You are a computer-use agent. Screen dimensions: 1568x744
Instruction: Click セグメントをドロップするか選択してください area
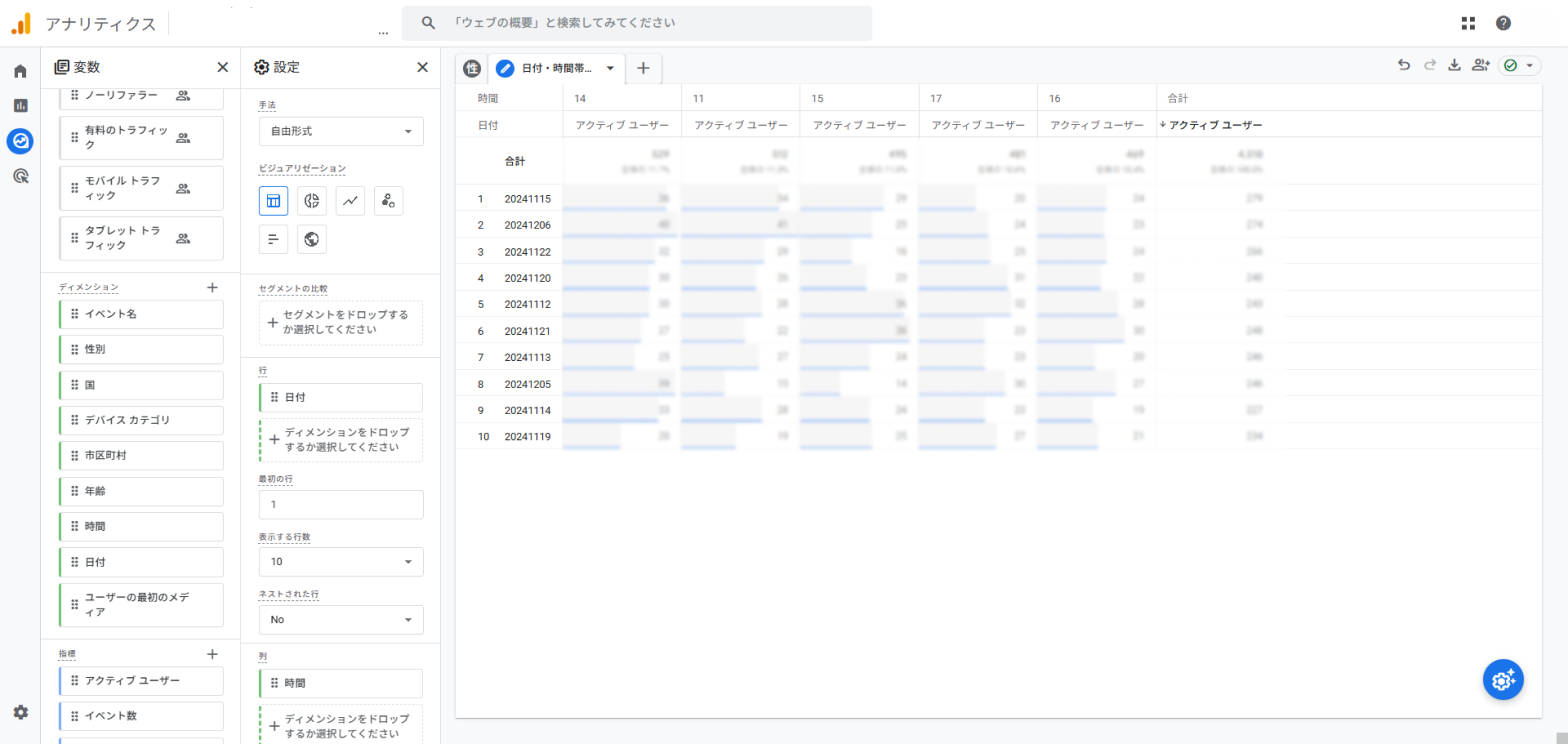340,322
